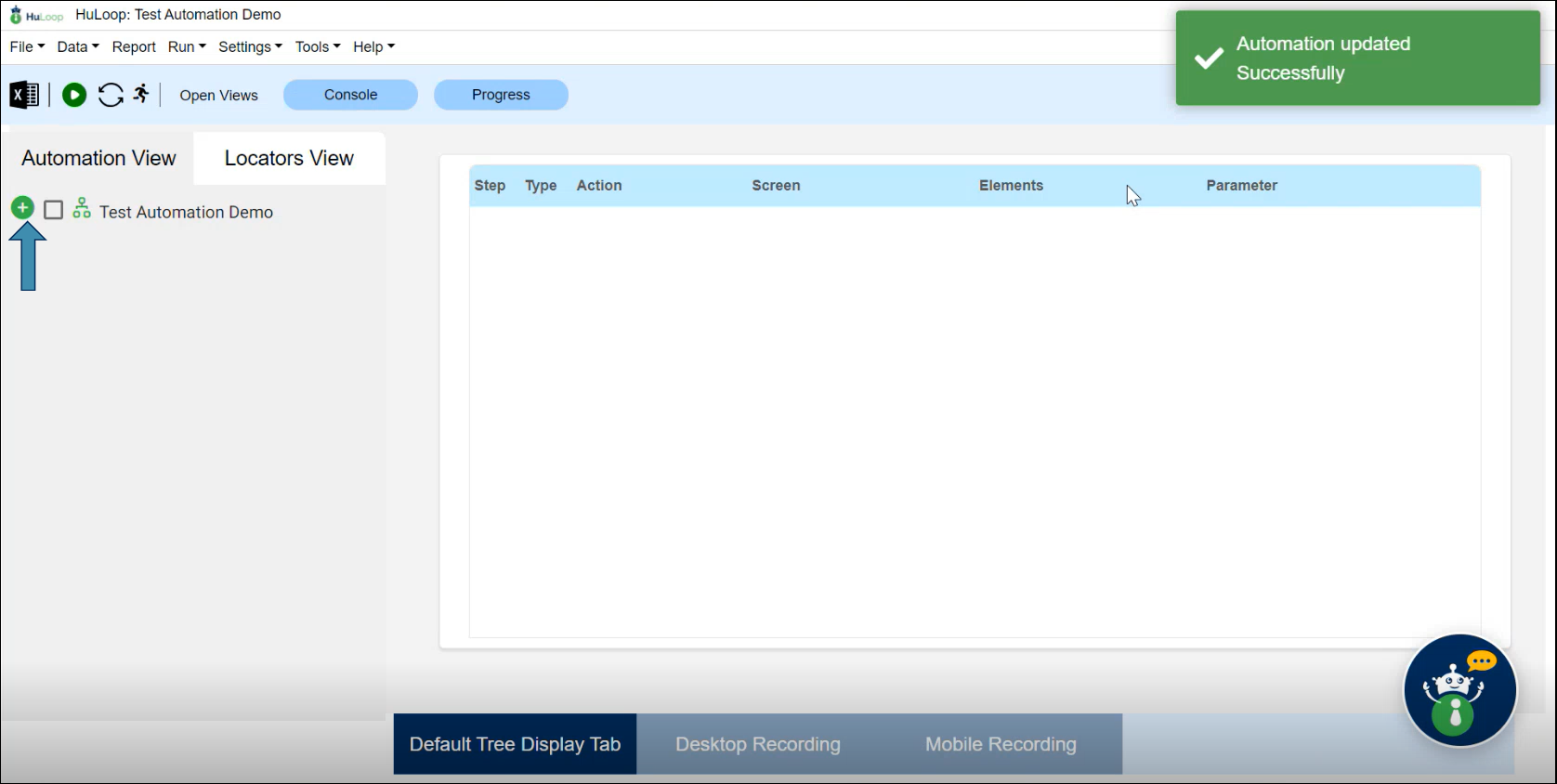Check the Test Automation Demo checkbox
Viewport: 1557px width, 784px height.
(x=54, y=210)
